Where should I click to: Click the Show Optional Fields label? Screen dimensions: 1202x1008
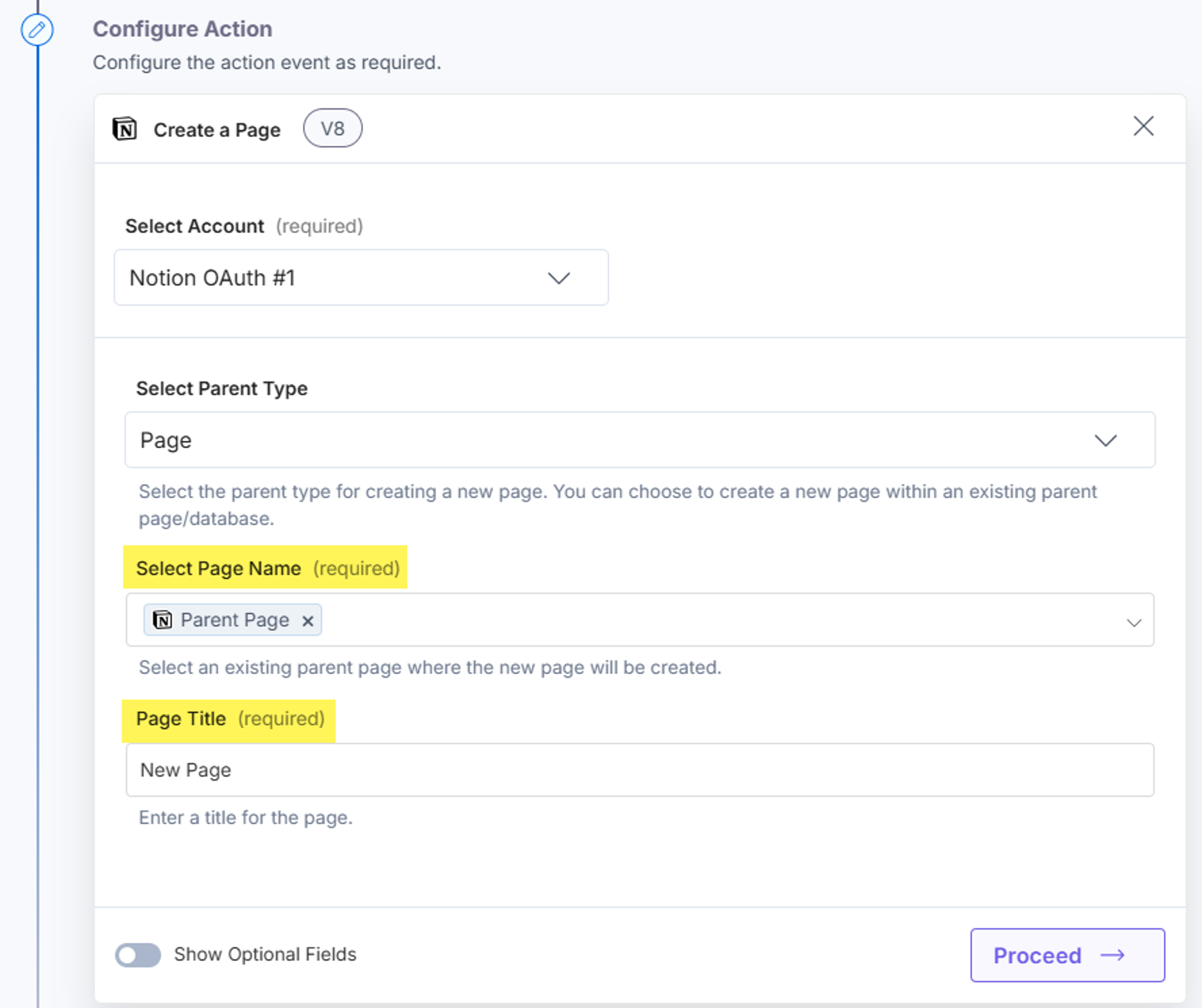[265, 954]
